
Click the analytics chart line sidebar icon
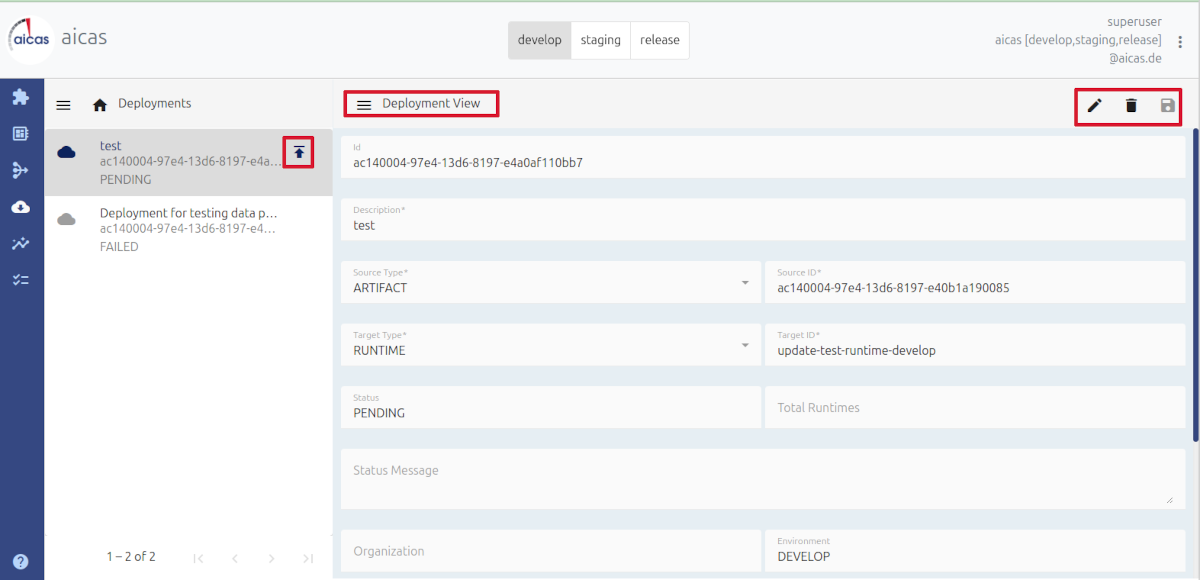[x=20, y=243]
